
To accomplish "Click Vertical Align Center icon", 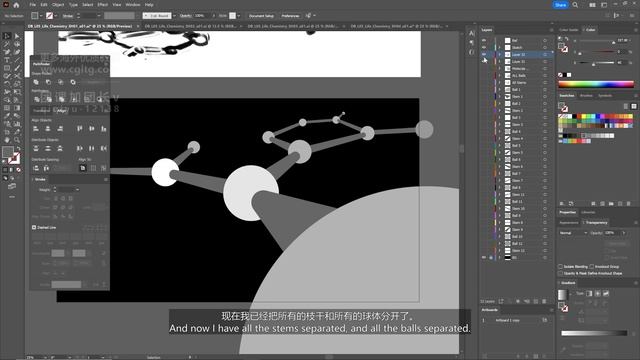I will pos(91,129).
